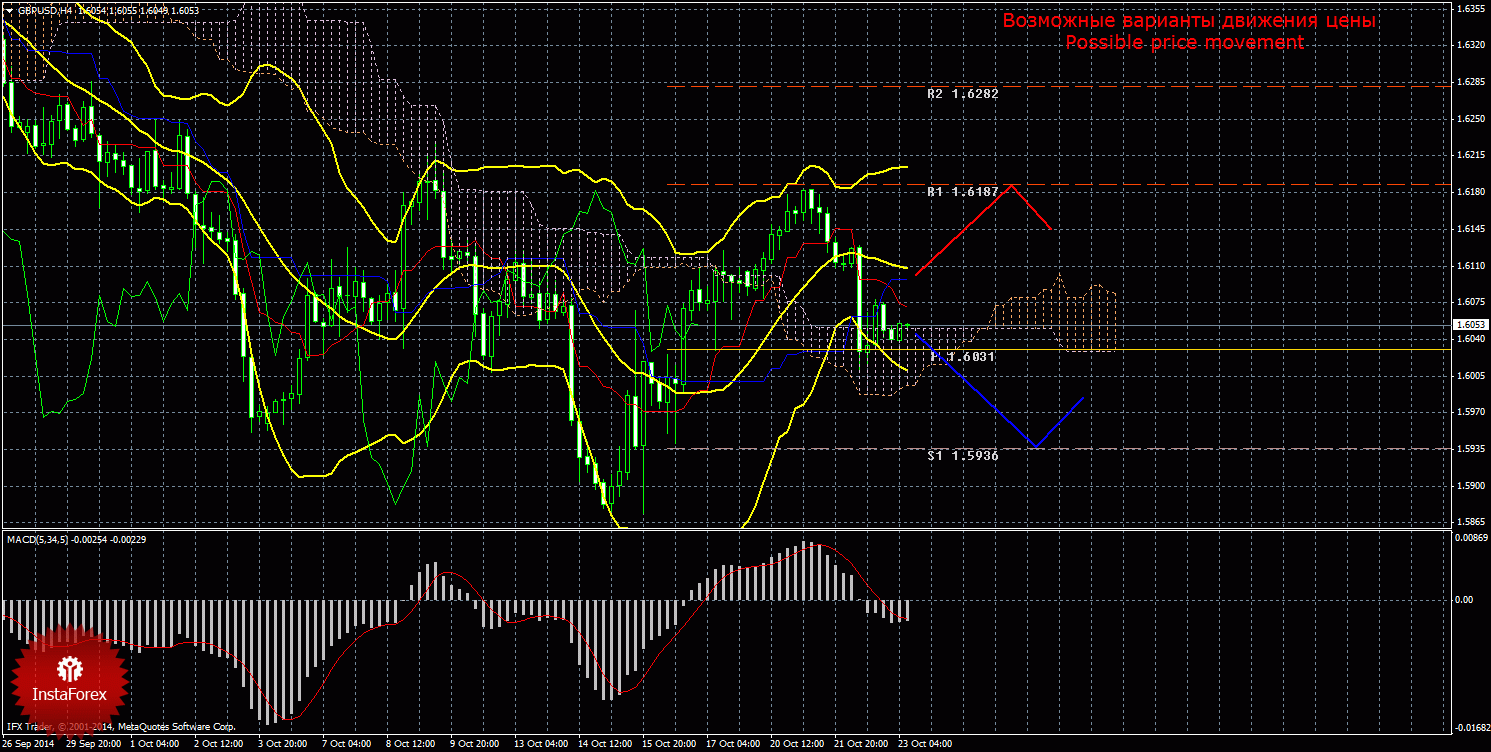Click the 1.6005 price axis label
Screen dimensions: 1491x752
(1470, 376)
